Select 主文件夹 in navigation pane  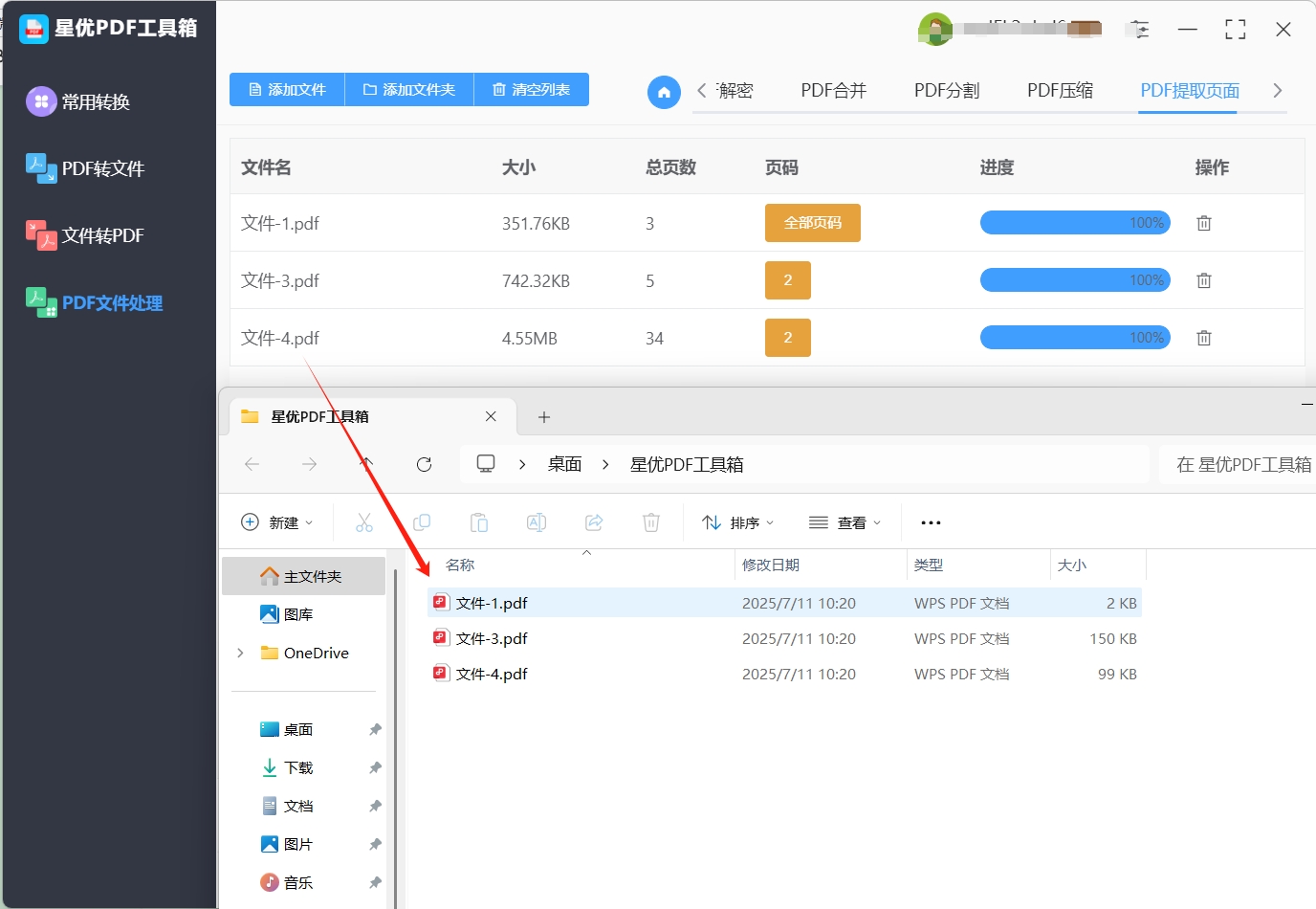304,576
